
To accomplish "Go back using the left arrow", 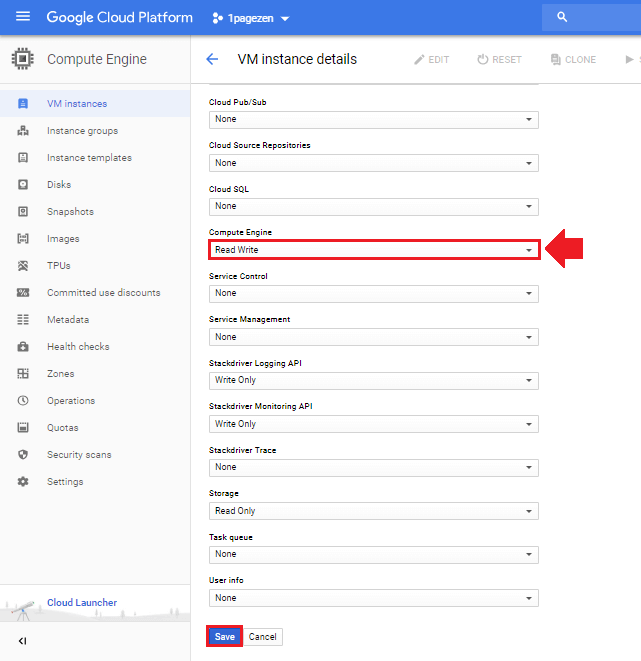I will pyautogui.click(x=212, y=59).
